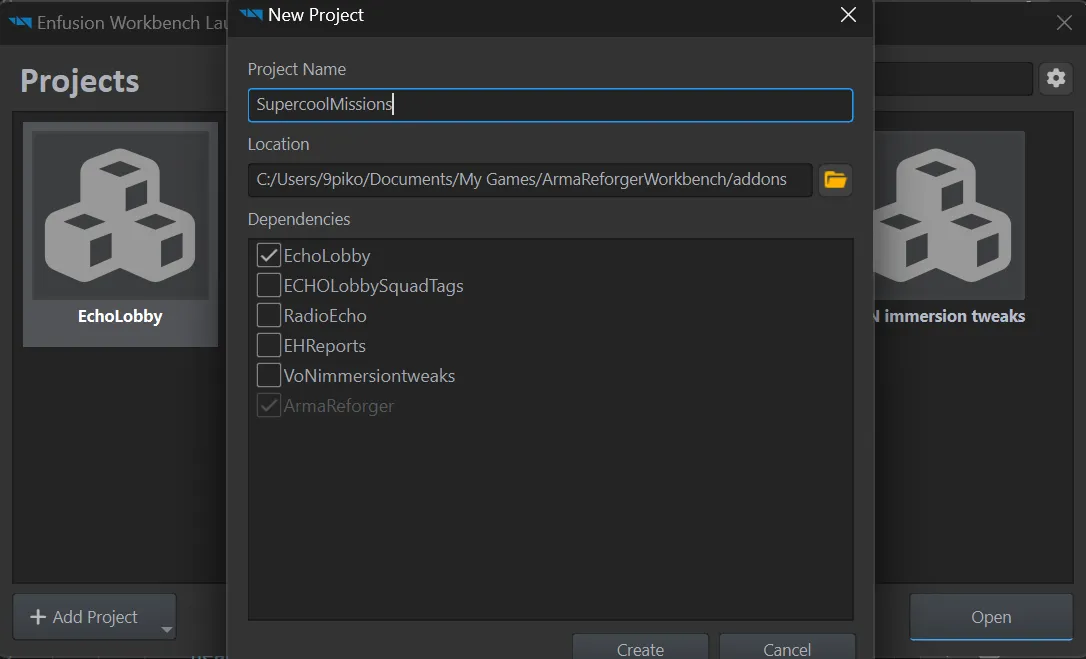
Task: Click the RadioEcho label text
Action: coord(325,315)
